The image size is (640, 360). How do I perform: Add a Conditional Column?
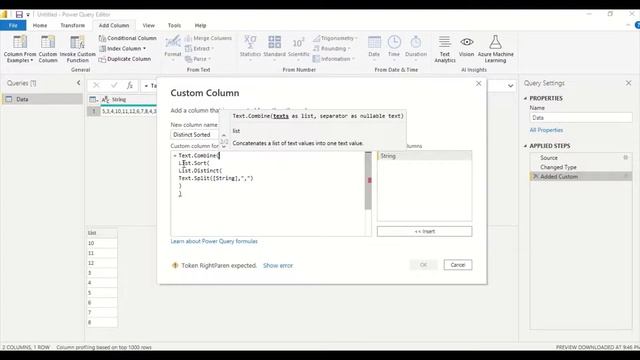point(127,38)
